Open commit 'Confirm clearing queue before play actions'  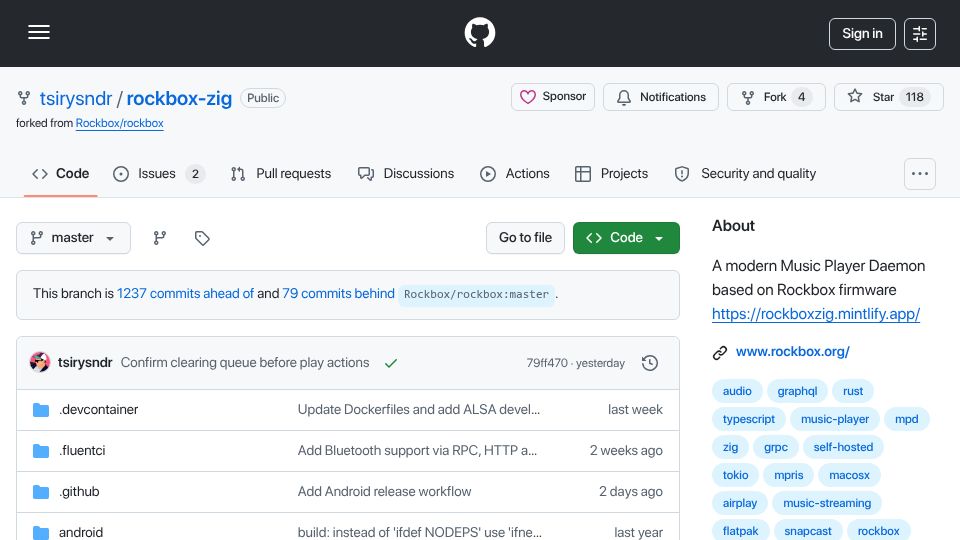point(245,362)
